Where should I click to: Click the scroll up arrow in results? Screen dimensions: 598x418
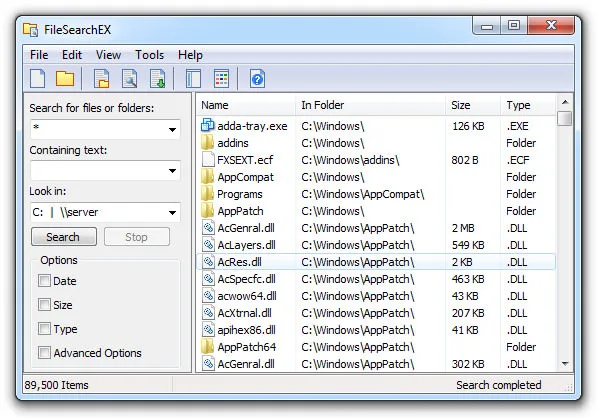click(x=565, y=102)
